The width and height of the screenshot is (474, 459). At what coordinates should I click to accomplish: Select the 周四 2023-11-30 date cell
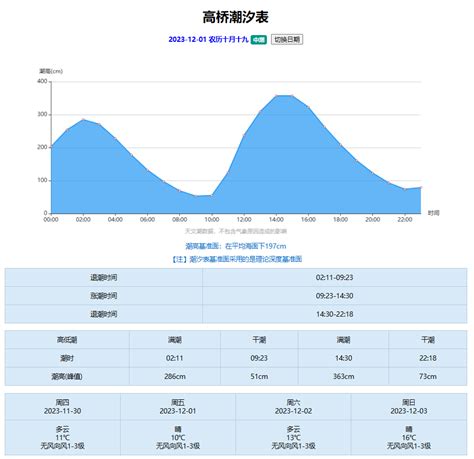(x=63, y=407)
